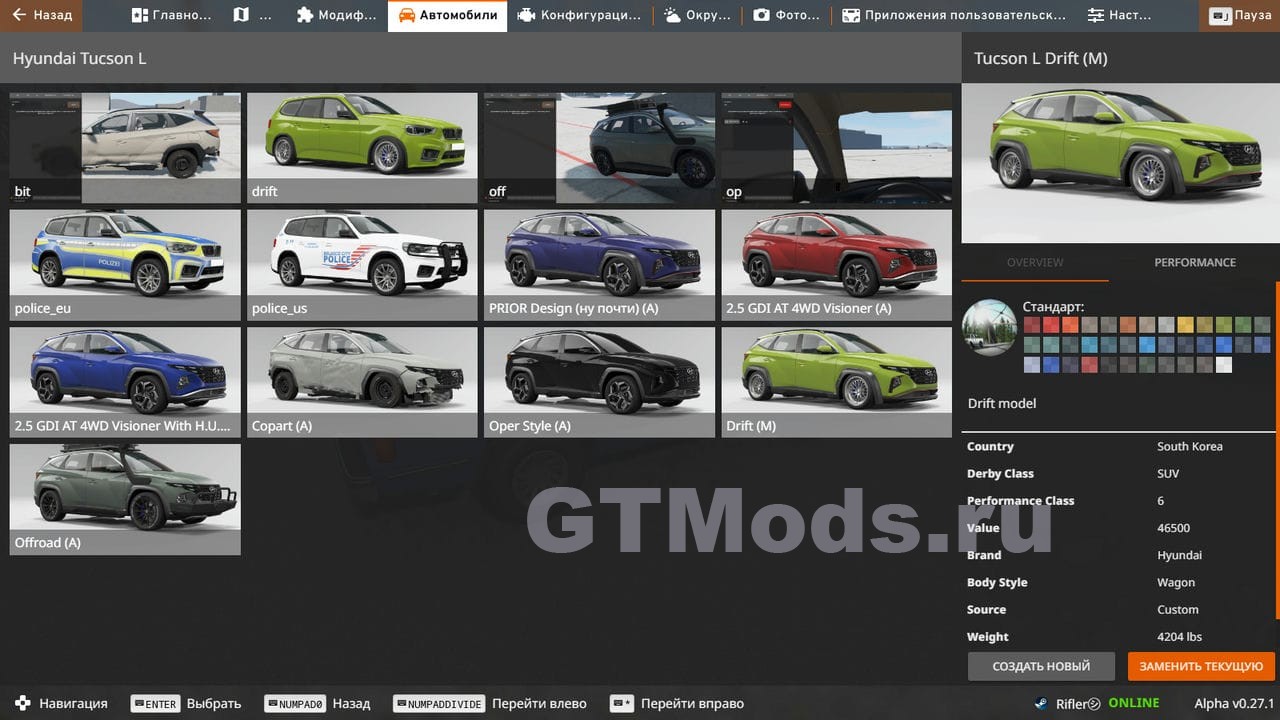Click the round environment preview circle
The width and height of the screenshot is (1280, 720).
tap(989, 327)
